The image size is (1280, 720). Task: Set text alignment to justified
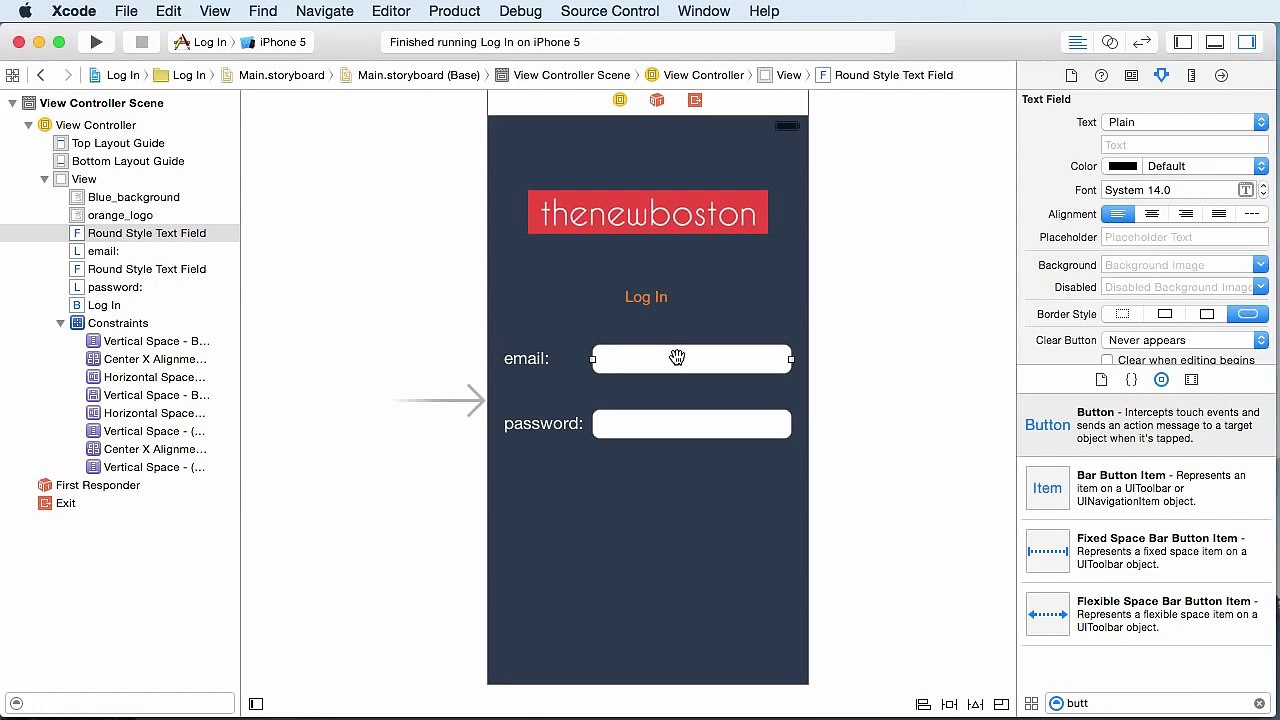[x=1218, y=214]
